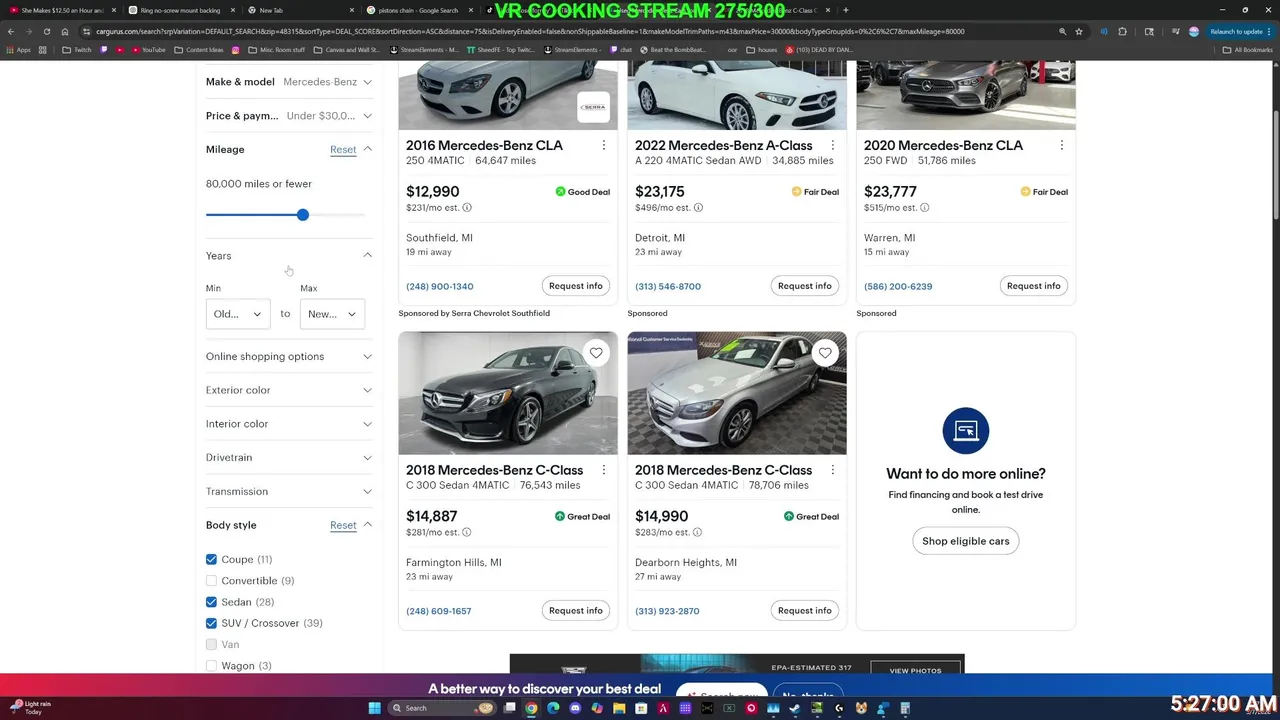
Task: Expand Online shopping options filter
Action: 289,356
